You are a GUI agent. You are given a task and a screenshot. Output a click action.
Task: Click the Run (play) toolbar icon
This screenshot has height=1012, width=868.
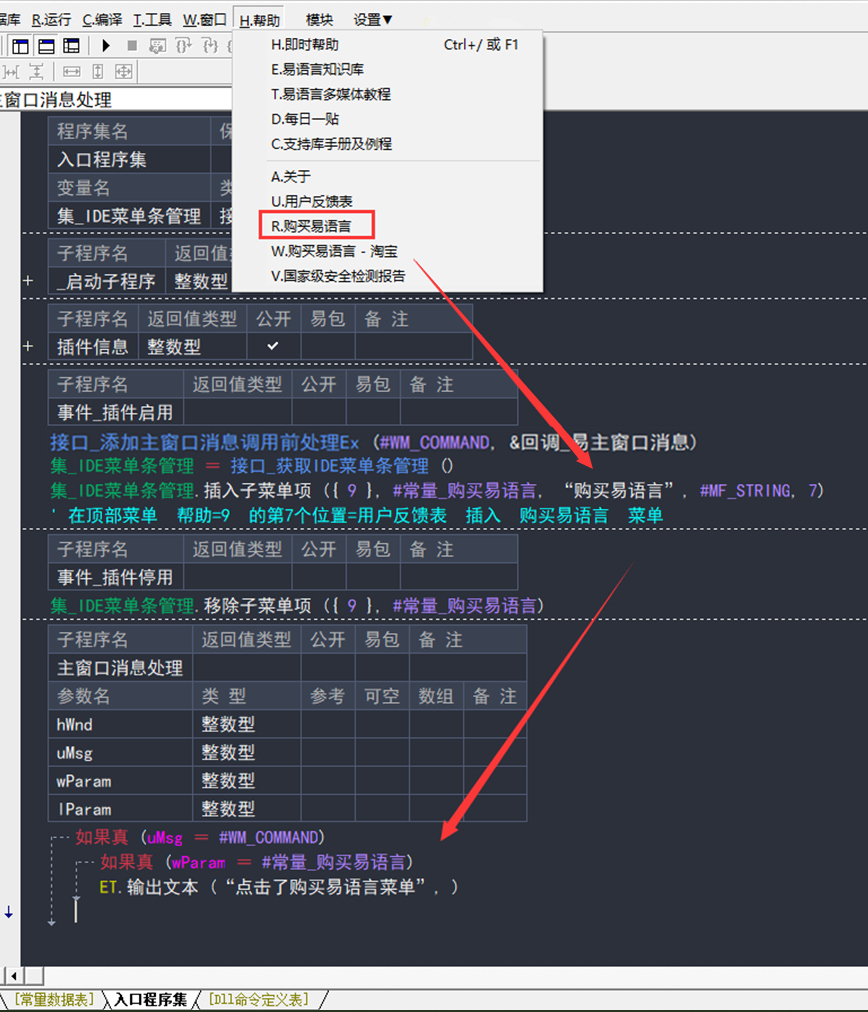click(106, 46)
